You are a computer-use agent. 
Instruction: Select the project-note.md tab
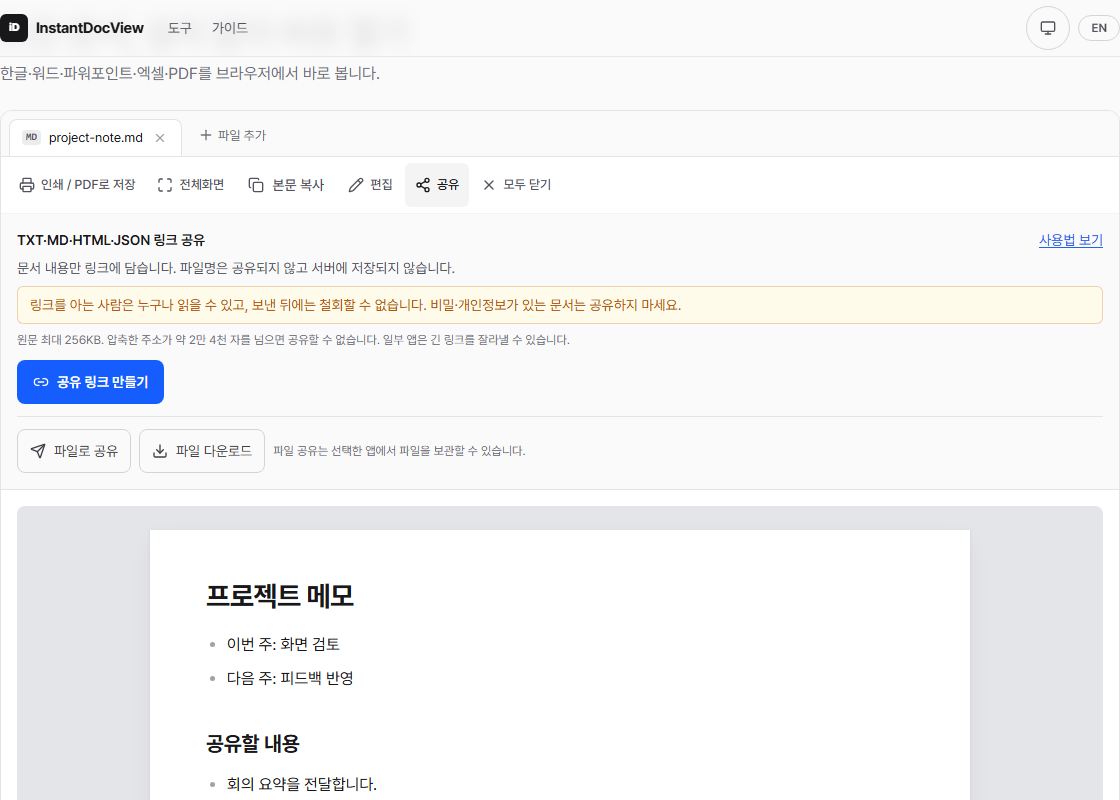click(x=95, y=138)
